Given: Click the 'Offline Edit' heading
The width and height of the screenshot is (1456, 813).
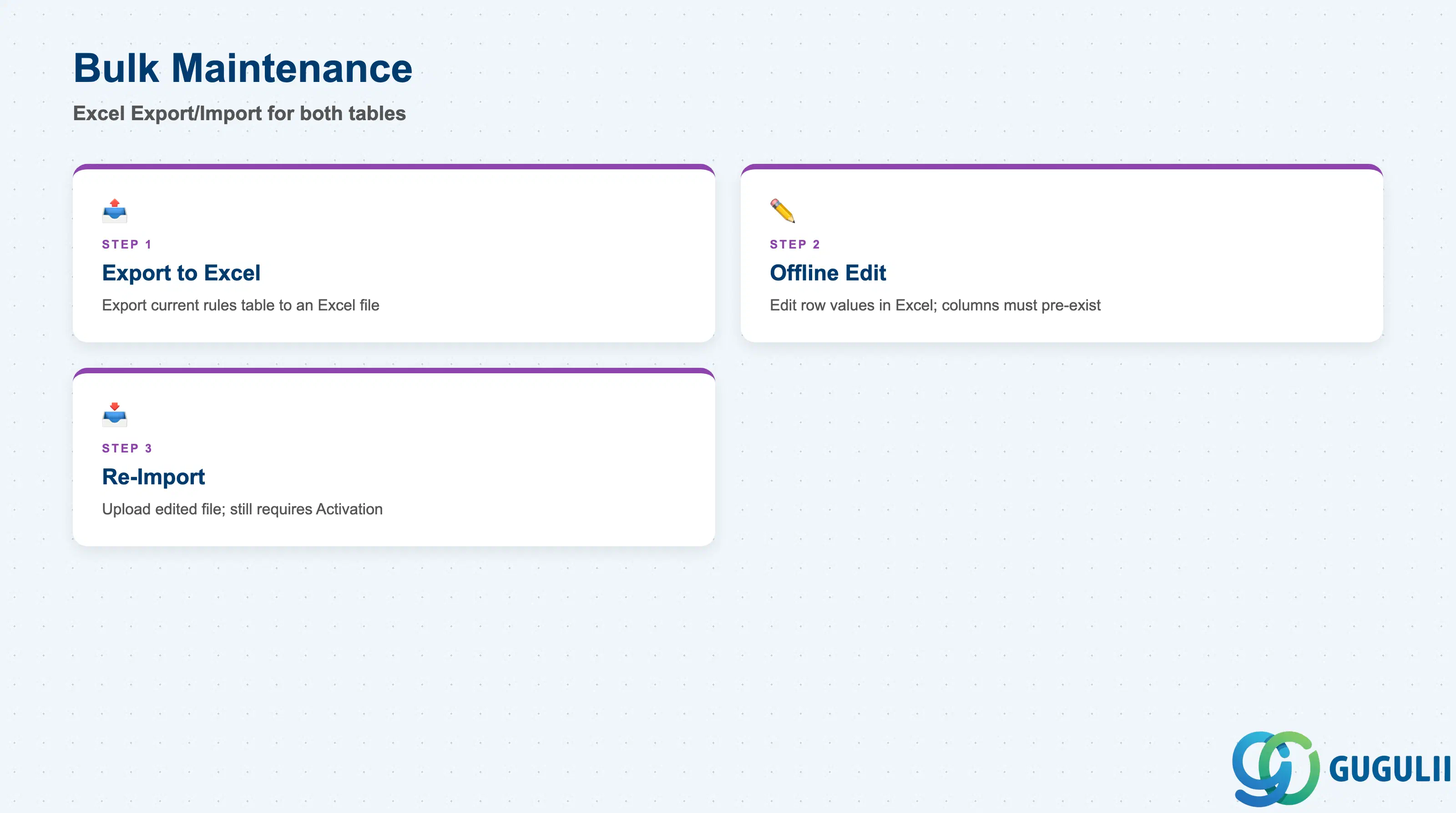Looking at the screenshot, I should pyautogui.click(x=828, y=273).
